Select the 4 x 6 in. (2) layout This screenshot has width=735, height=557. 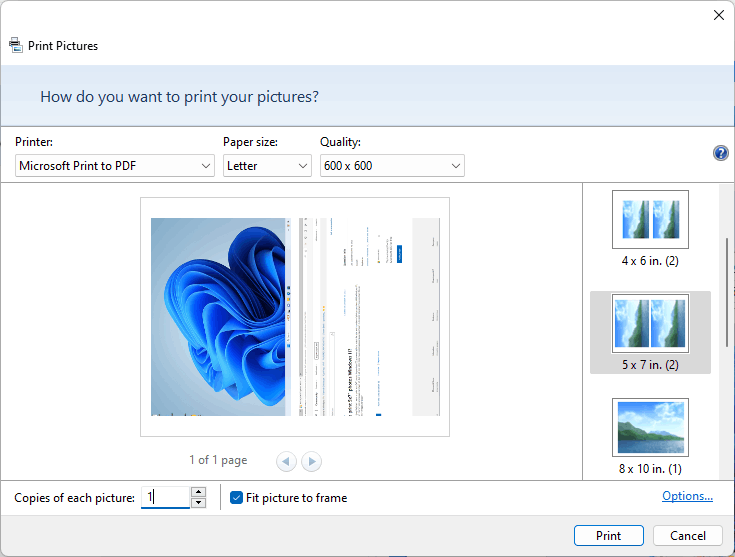point(650,229)
